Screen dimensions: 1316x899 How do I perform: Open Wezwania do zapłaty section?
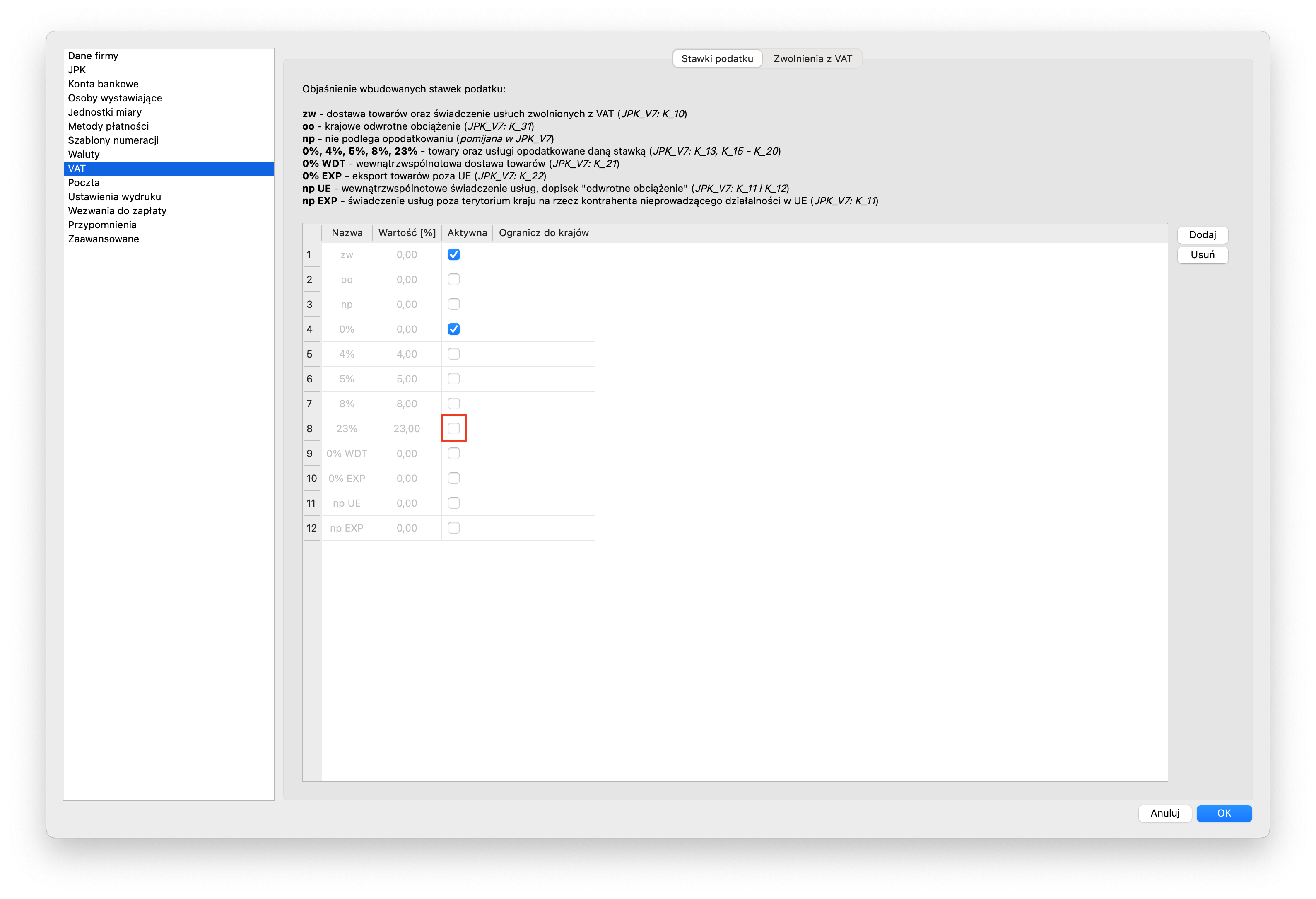click(169, 211)
